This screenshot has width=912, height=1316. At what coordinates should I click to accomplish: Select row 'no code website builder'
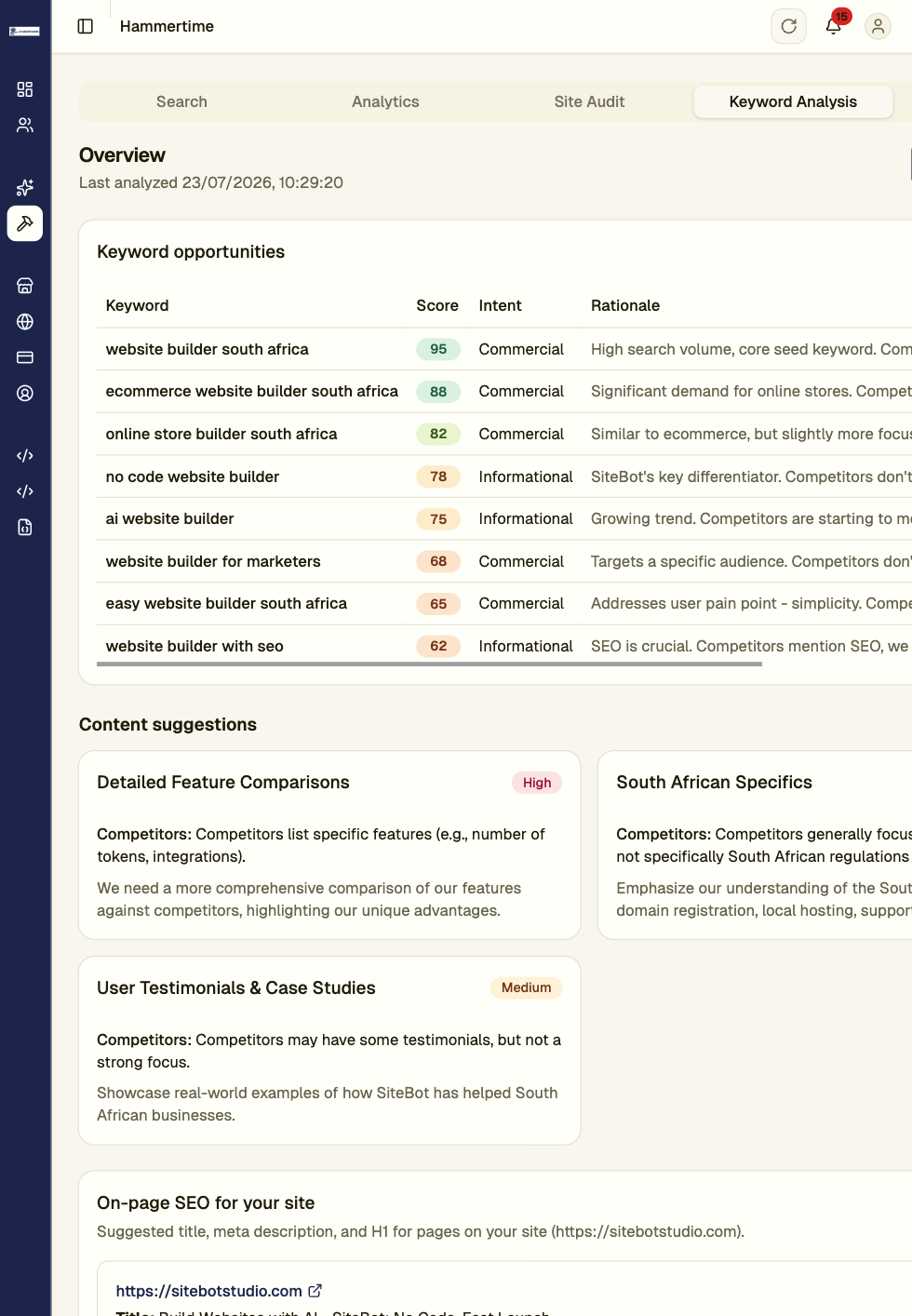(504, 477)
